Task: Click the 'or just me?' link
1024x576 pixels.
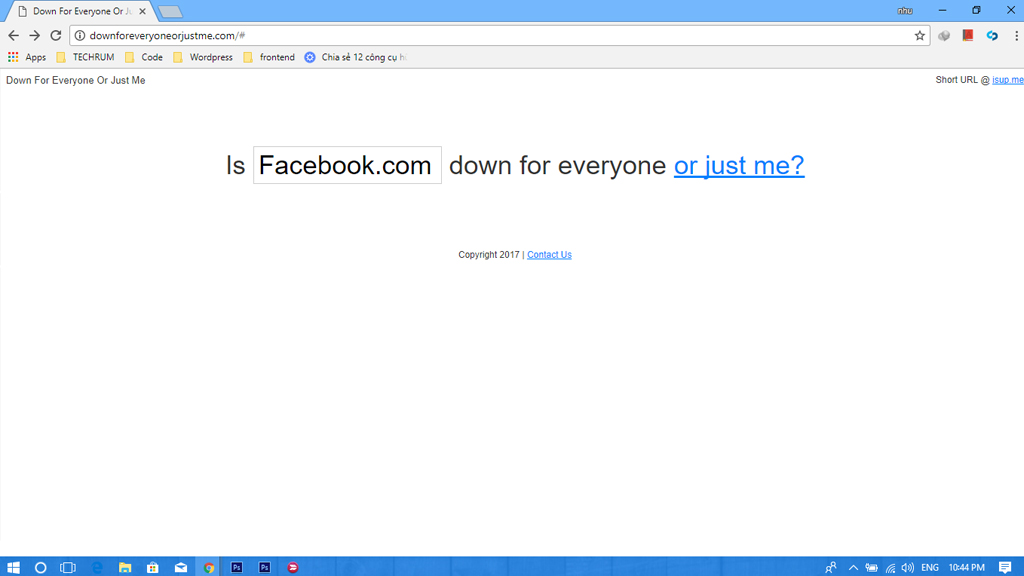Action: point(739,165)
